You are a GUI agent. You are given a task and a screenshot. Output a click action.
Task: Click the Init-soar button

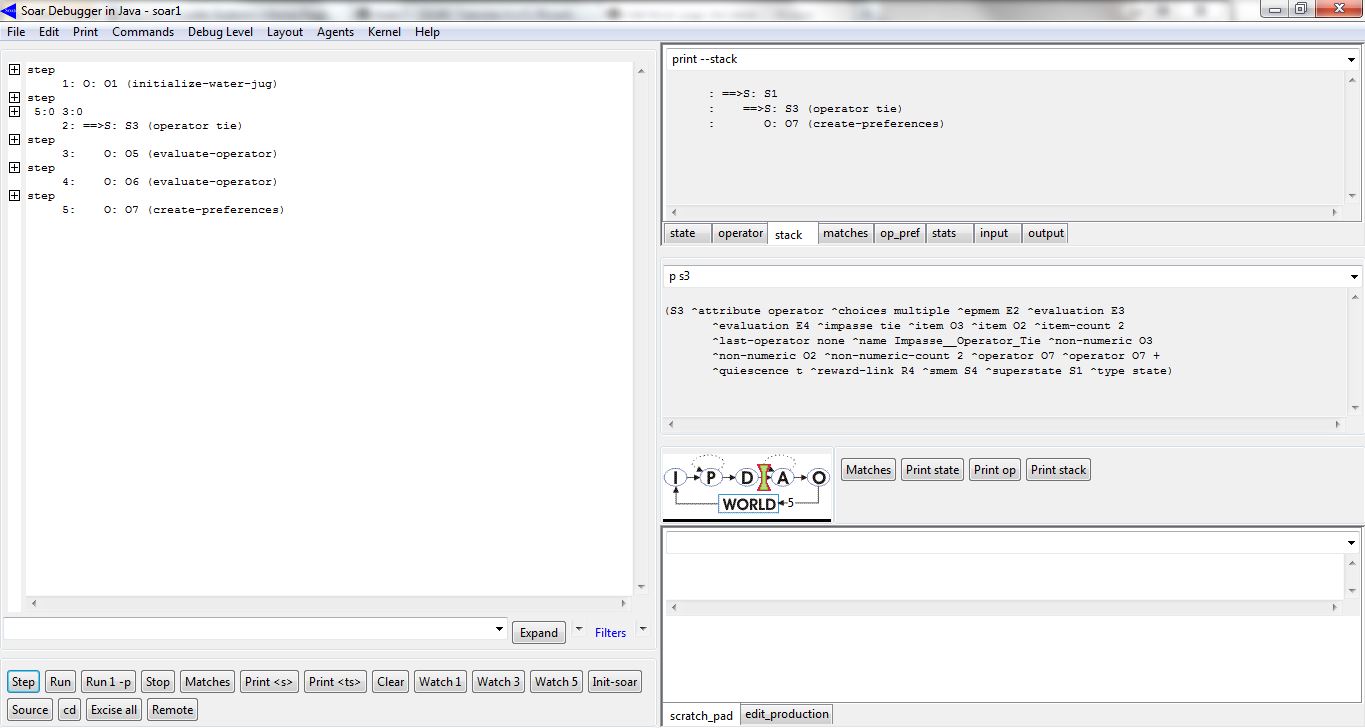[x=615, y=682]
